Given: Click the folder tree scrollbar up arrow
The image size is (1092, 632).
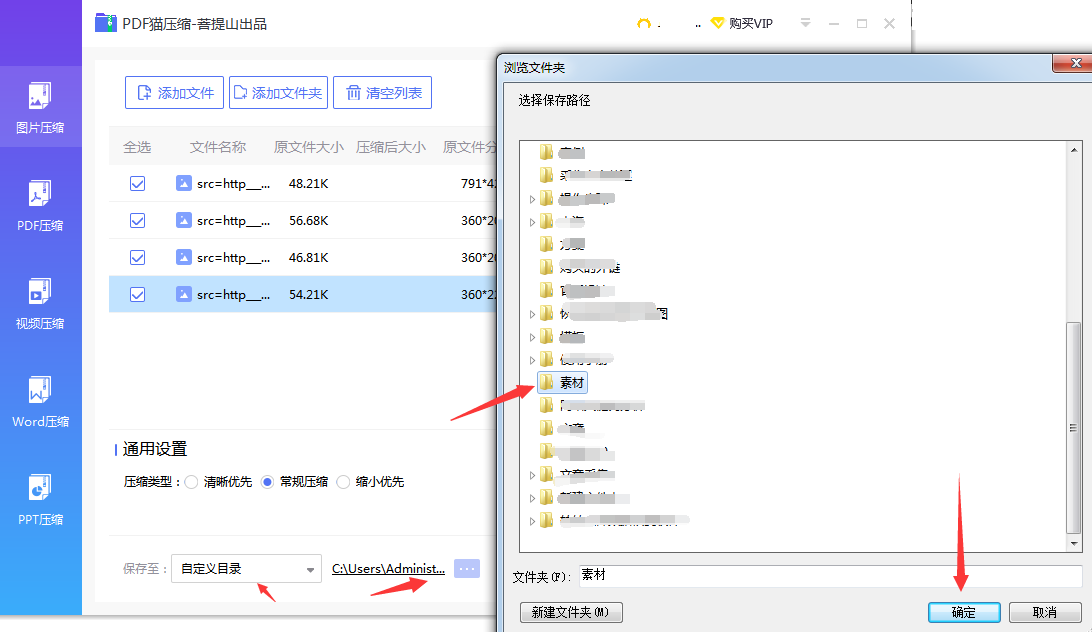Looking at the screenshot, I should click(x=1074, y=150).
